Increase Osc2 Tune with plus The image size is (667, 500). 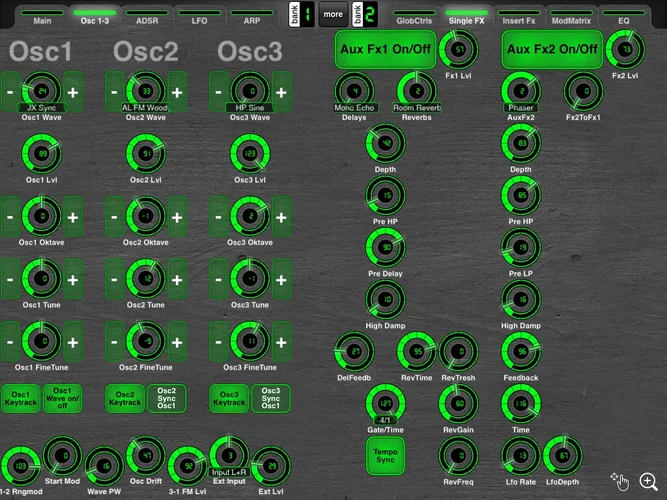tap(177, 280)
